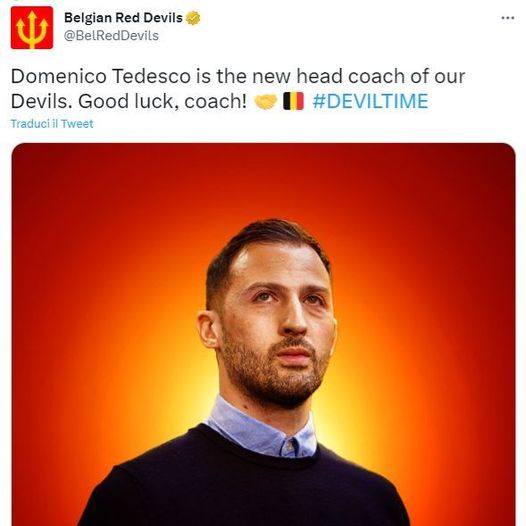This screenshot has height=526, width=526.
Task: Click the dark red top-right corner of image
Action: coord(490,168)
